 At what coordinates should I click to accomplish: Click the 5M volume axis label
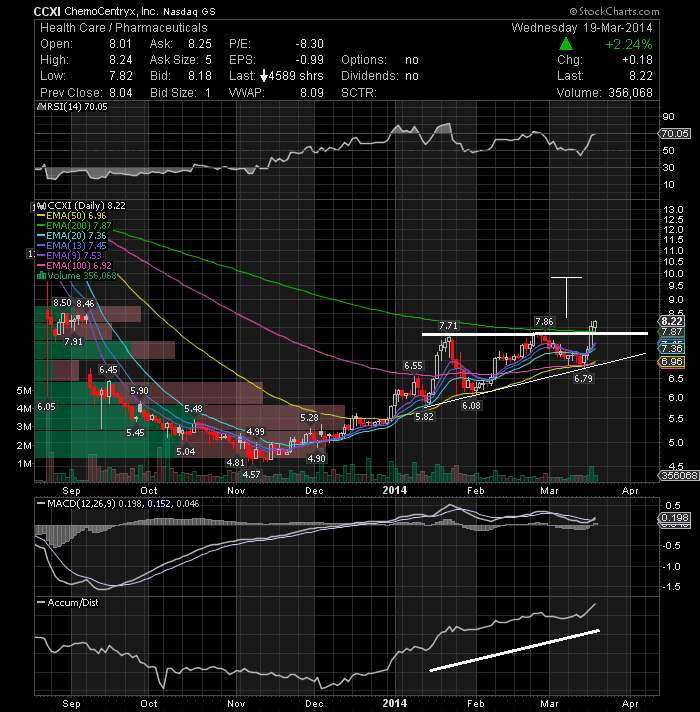(x=24, y=391)
